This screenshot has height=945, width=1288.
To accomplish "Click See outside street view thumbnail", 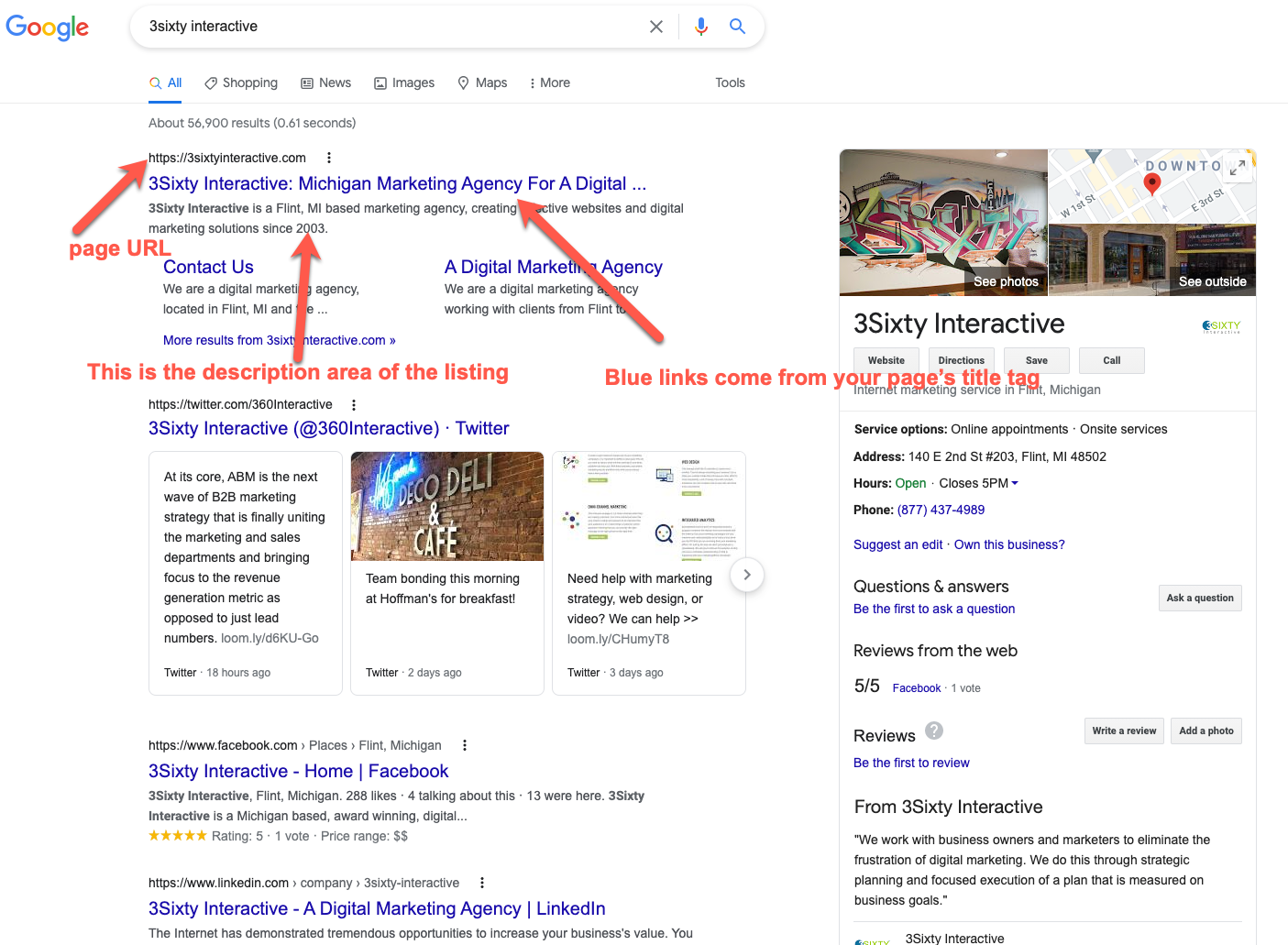I will [x=1212, y=281].
